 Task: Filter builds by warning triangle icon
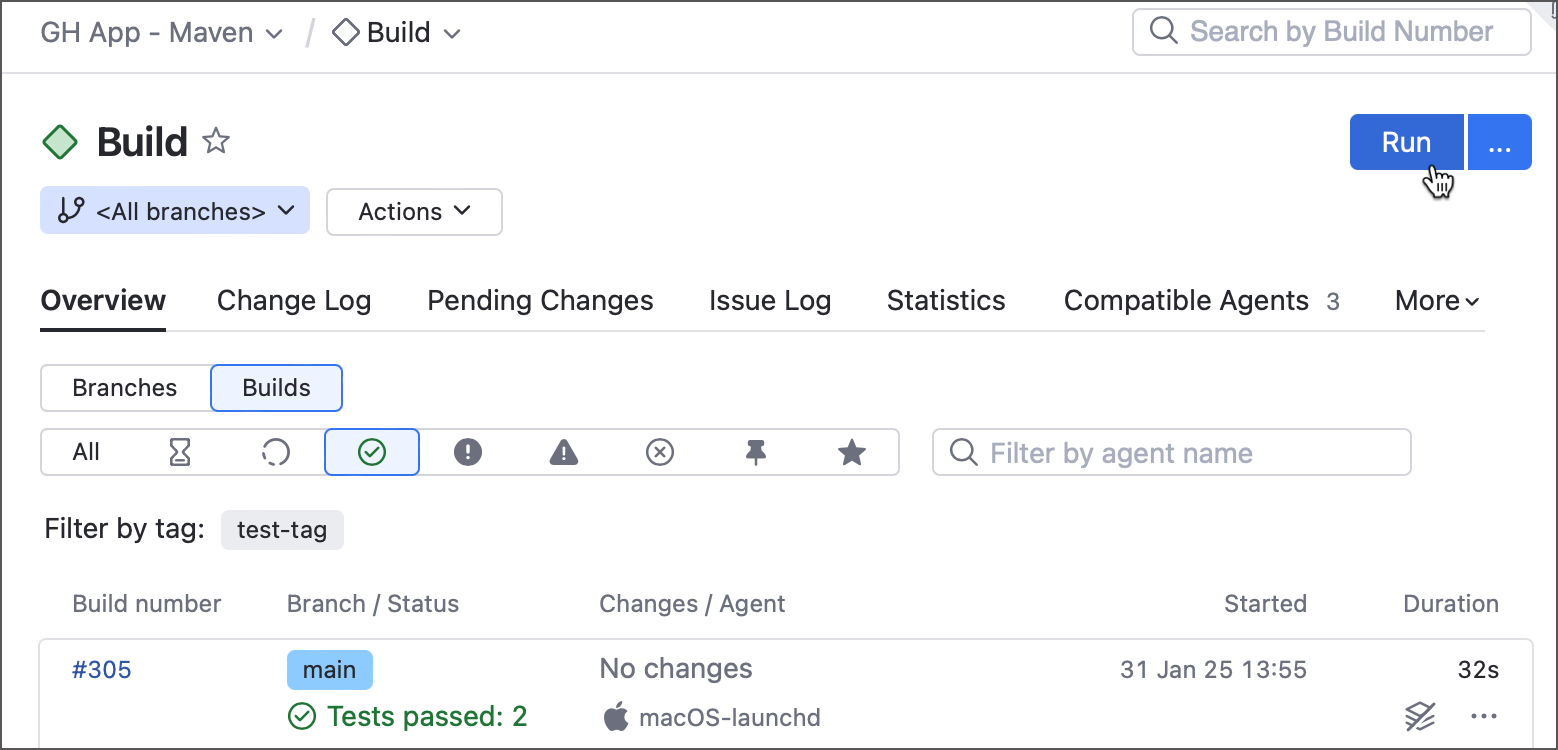point(564,453)
